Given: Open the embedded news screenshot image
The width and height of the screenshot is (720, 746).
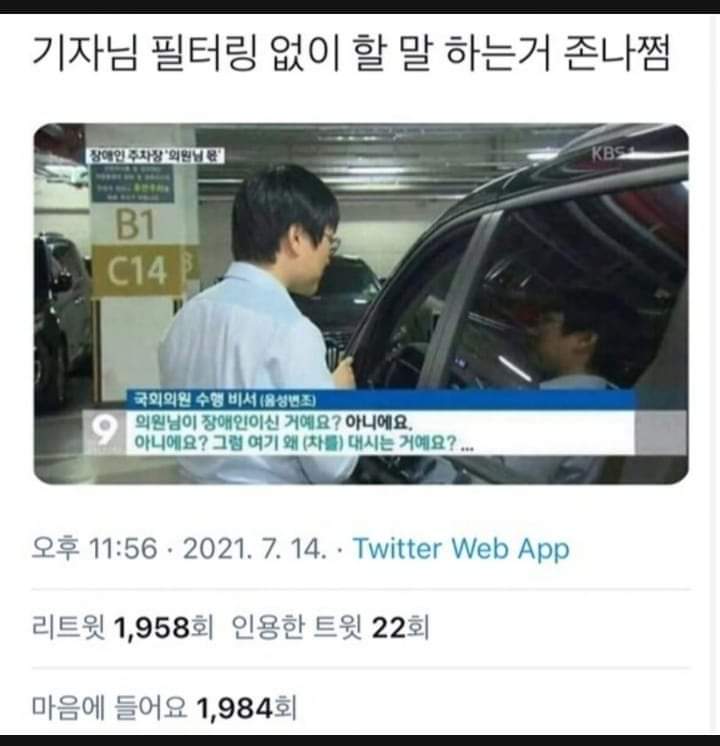Looking at the screenshot, I should click(361, 304).
